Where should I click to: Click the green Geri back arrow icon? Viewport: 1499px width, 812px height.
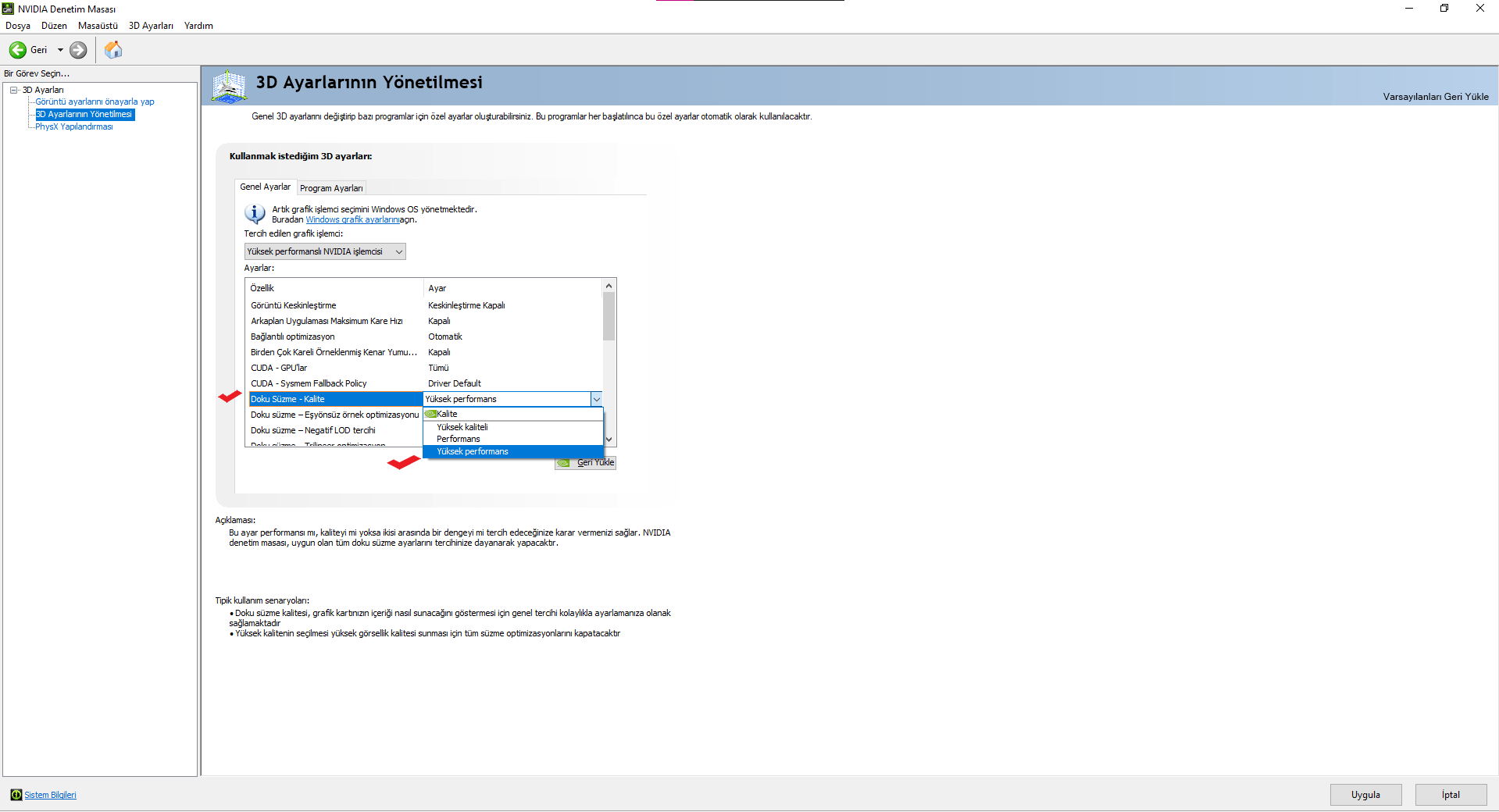pyautogui.click(x=17, y=50)
